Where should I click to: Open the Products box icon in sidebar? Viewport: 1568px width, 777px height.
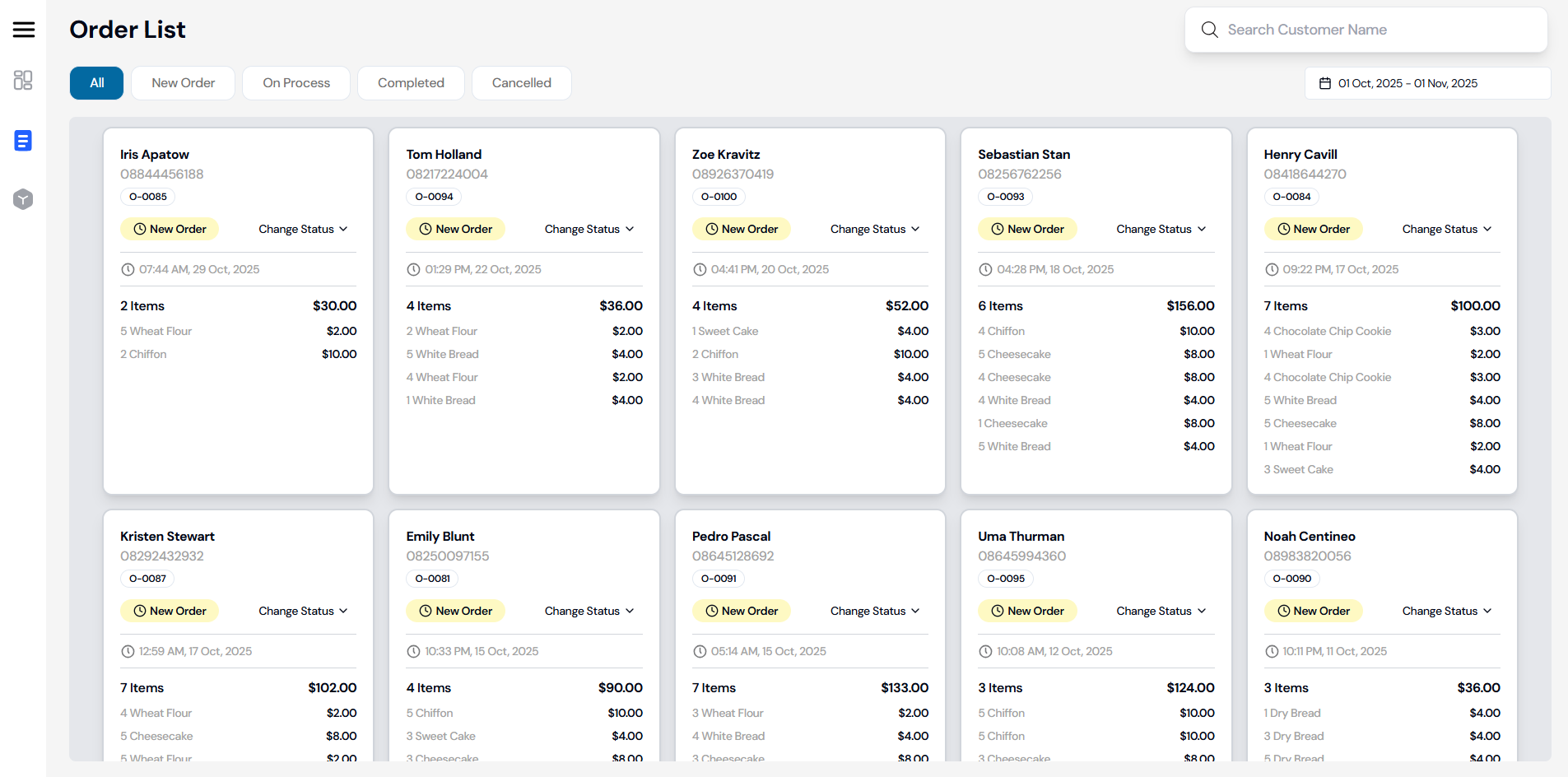pyautogui.click(x=23, y=199)
